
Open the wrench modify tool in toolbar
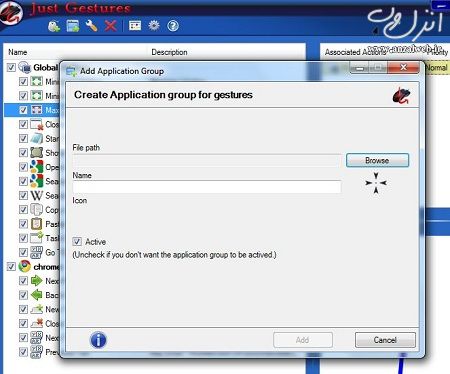(x=91, y=26)
